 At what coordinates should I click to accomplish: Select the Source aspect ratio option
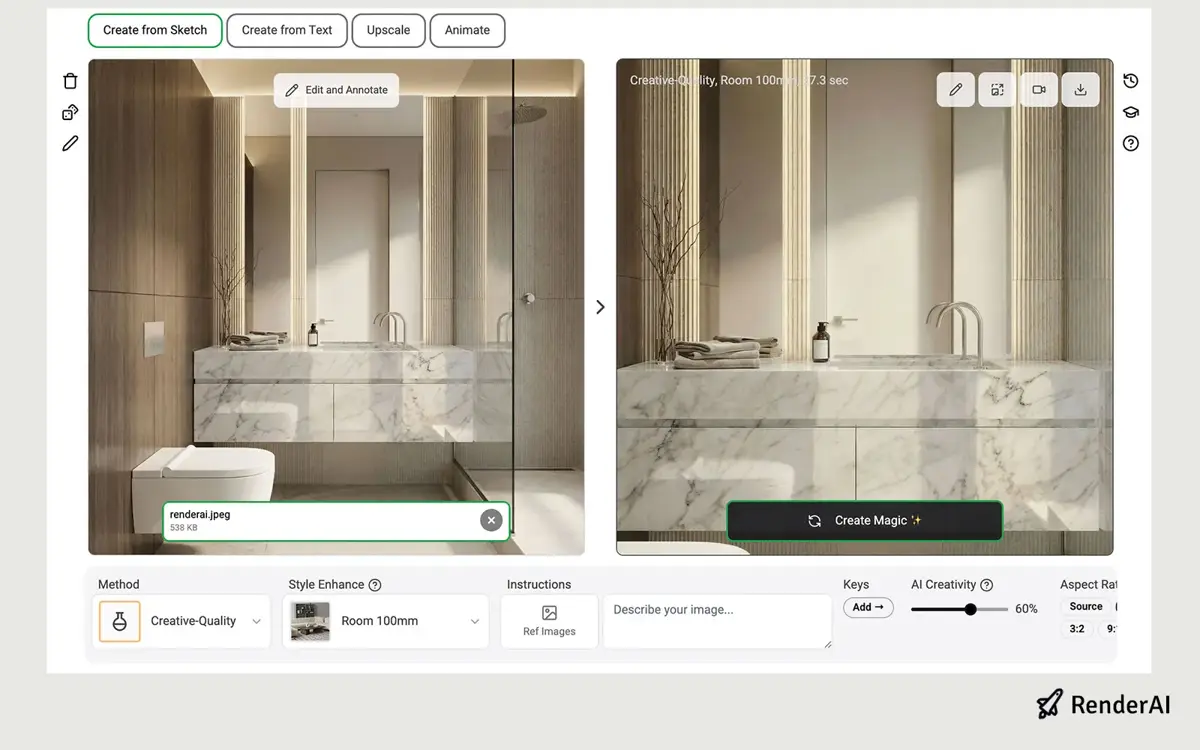tap(1086, 606)
